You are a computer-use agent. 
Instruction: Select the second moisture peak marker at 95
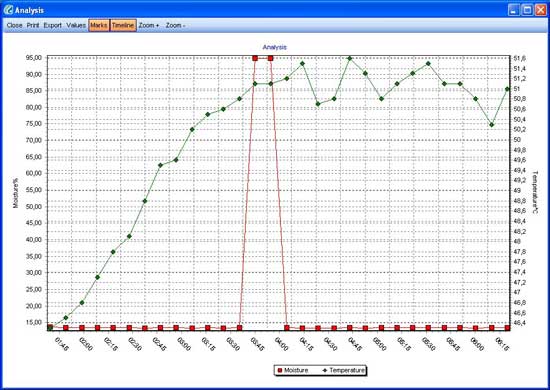pos(270,58)
